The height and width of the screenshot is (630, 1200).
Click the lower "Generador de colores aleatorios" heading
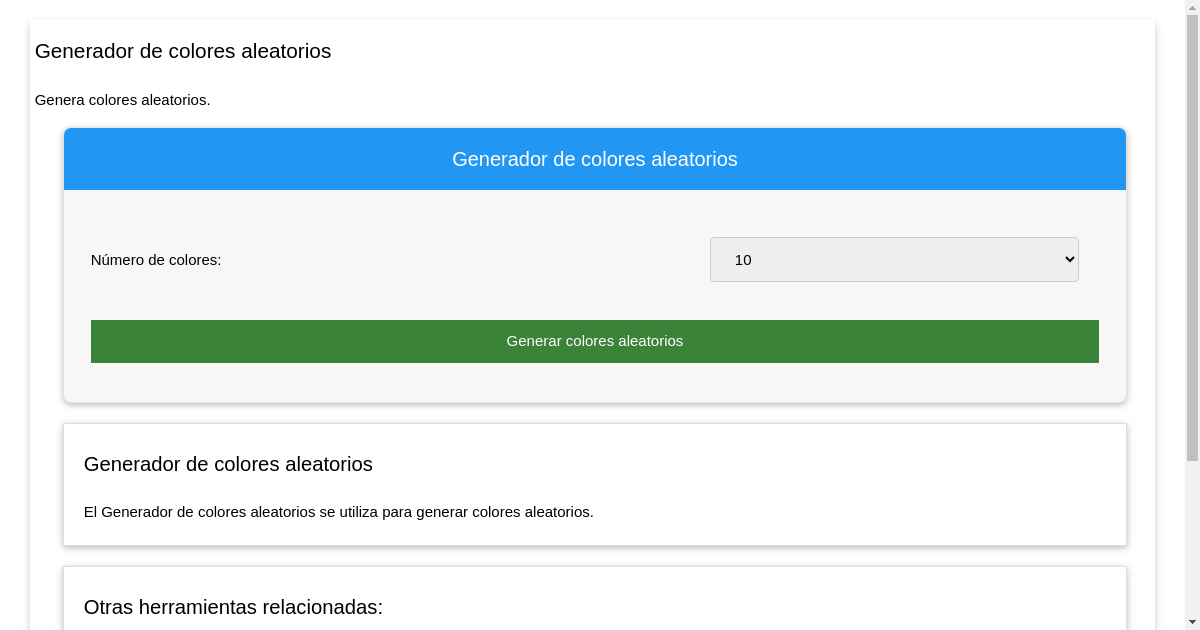[228, 464]
